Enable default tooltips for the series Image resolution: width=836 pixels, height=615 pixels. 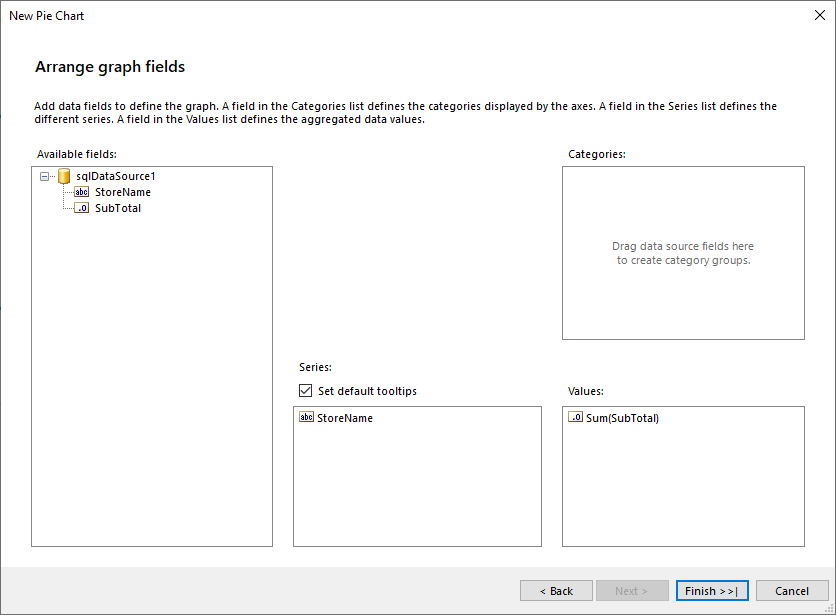click(x=305, y=391)
